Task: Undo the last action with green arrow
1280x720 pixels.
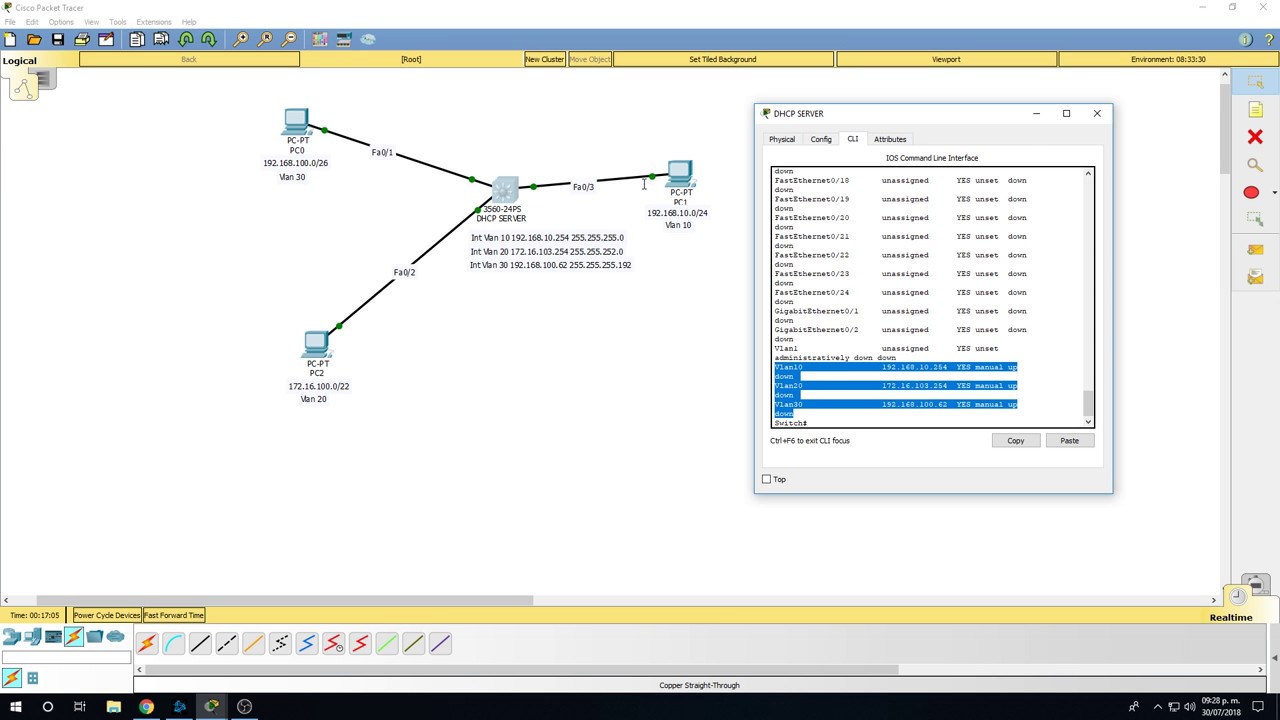Action: coord(185,39)
